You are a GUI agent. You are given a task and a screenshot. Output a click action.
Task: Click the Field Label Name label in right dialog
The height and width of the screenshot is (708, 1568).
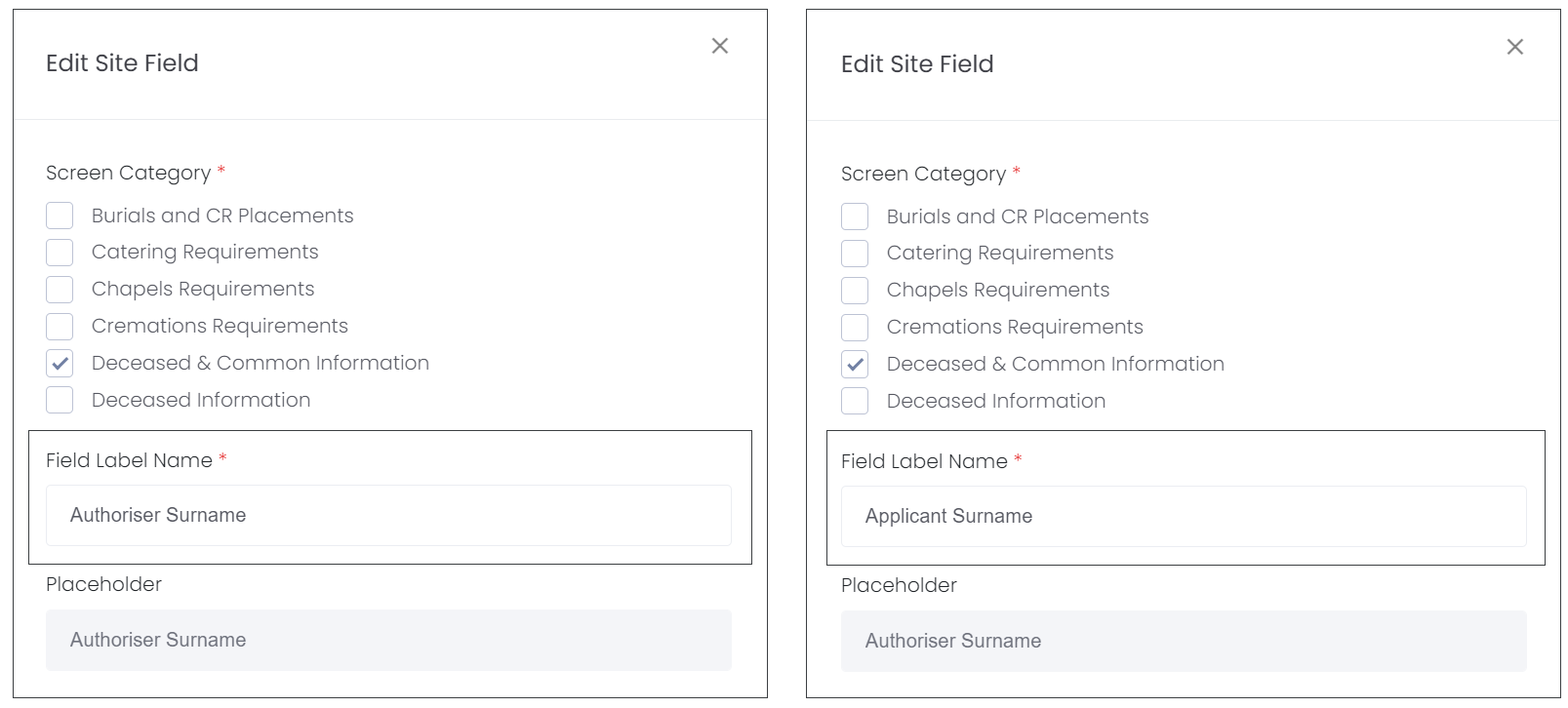click(x=924, y=461)
